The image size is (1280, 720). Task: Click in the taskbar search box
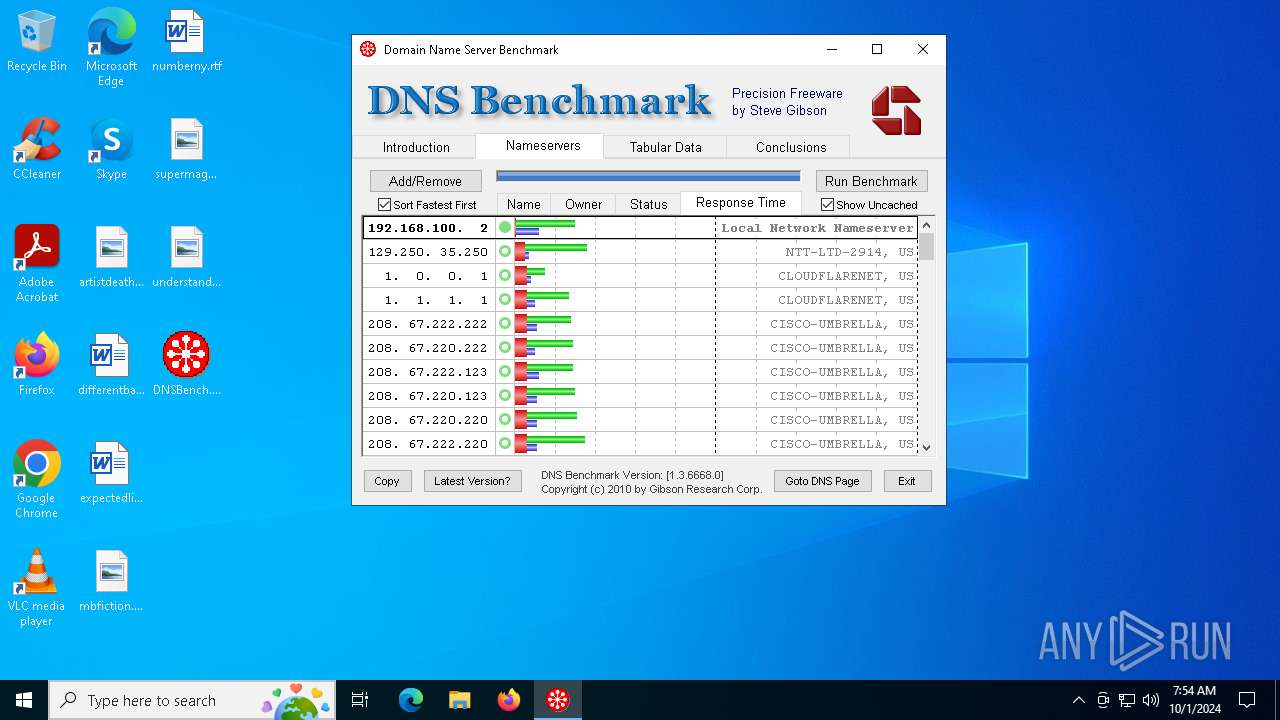click(193, 700)
